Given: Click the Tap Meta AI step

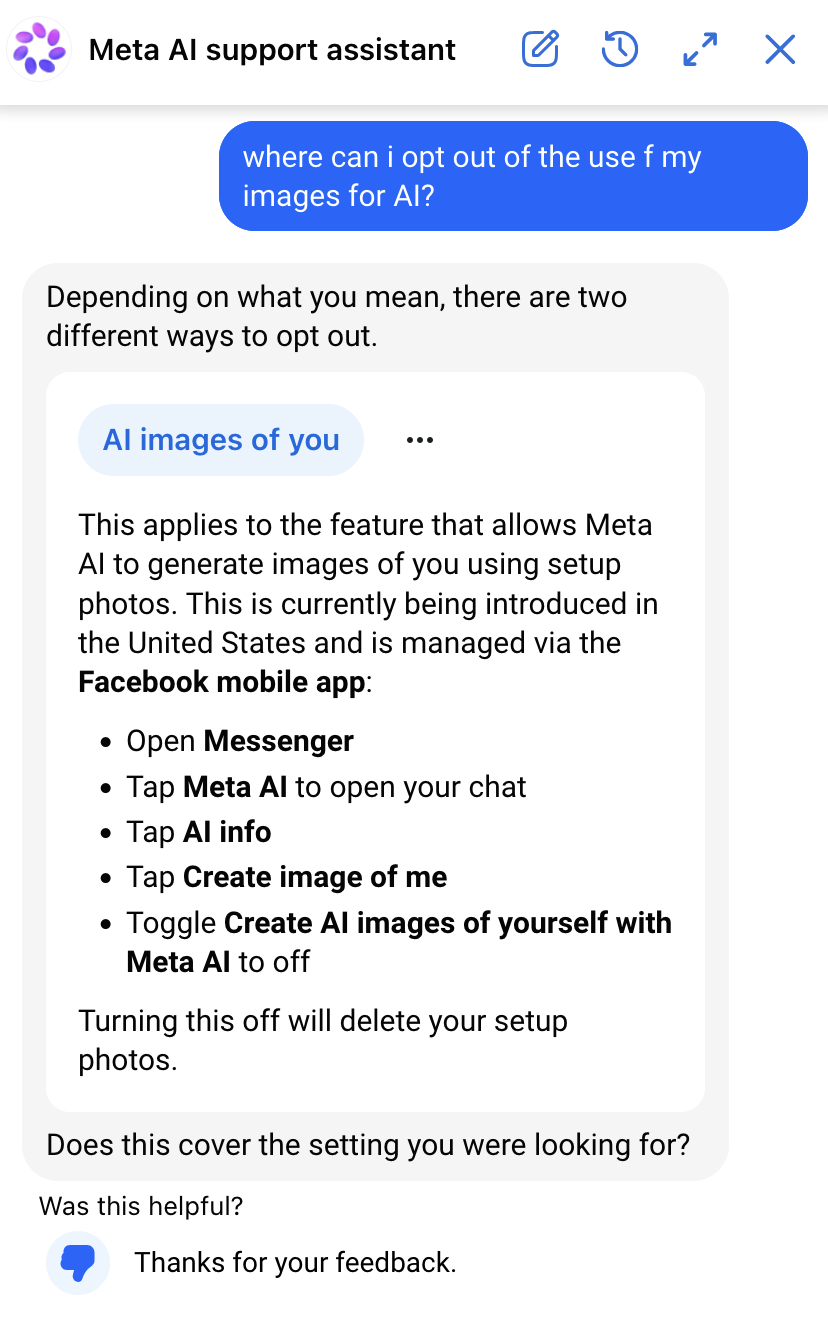Looking at the screenshot, I should coord(326,787).
